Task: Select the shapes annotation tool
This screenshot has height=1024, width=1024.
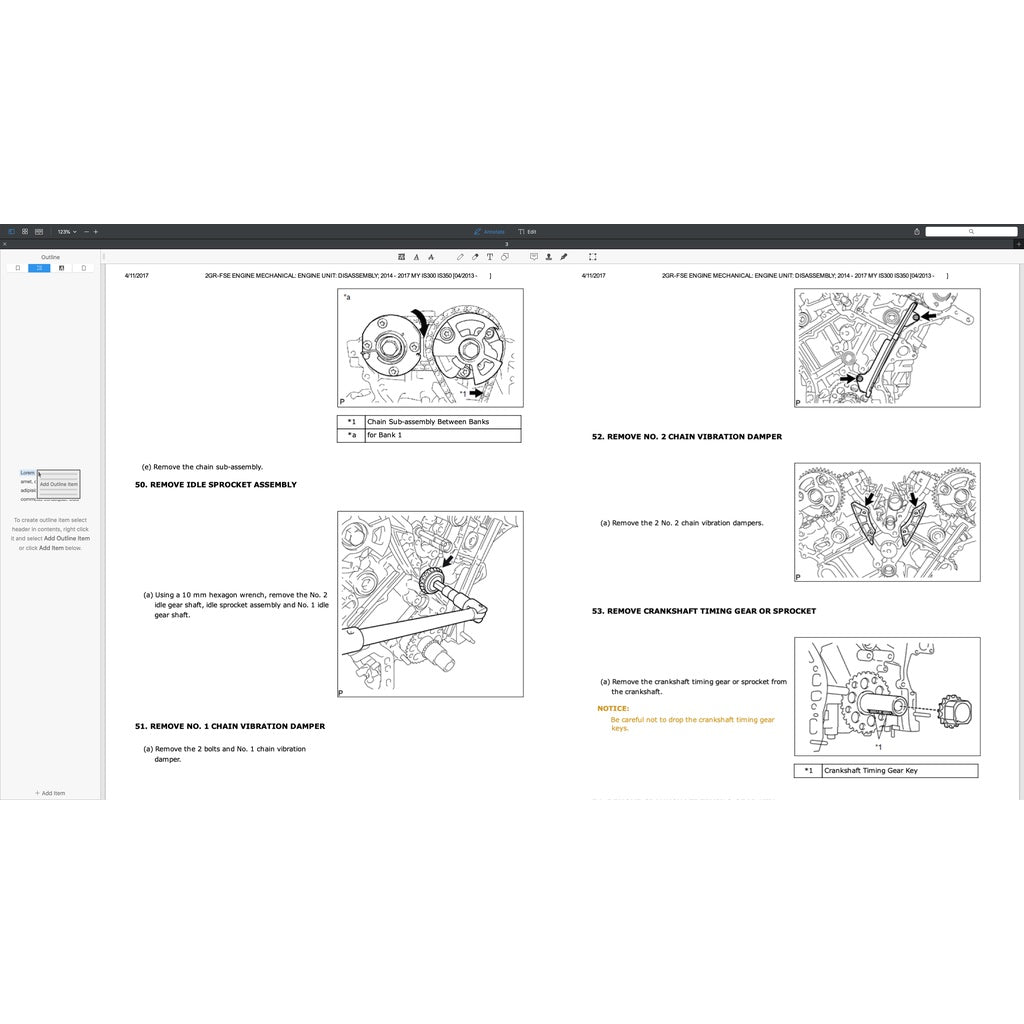Action: 505,256
